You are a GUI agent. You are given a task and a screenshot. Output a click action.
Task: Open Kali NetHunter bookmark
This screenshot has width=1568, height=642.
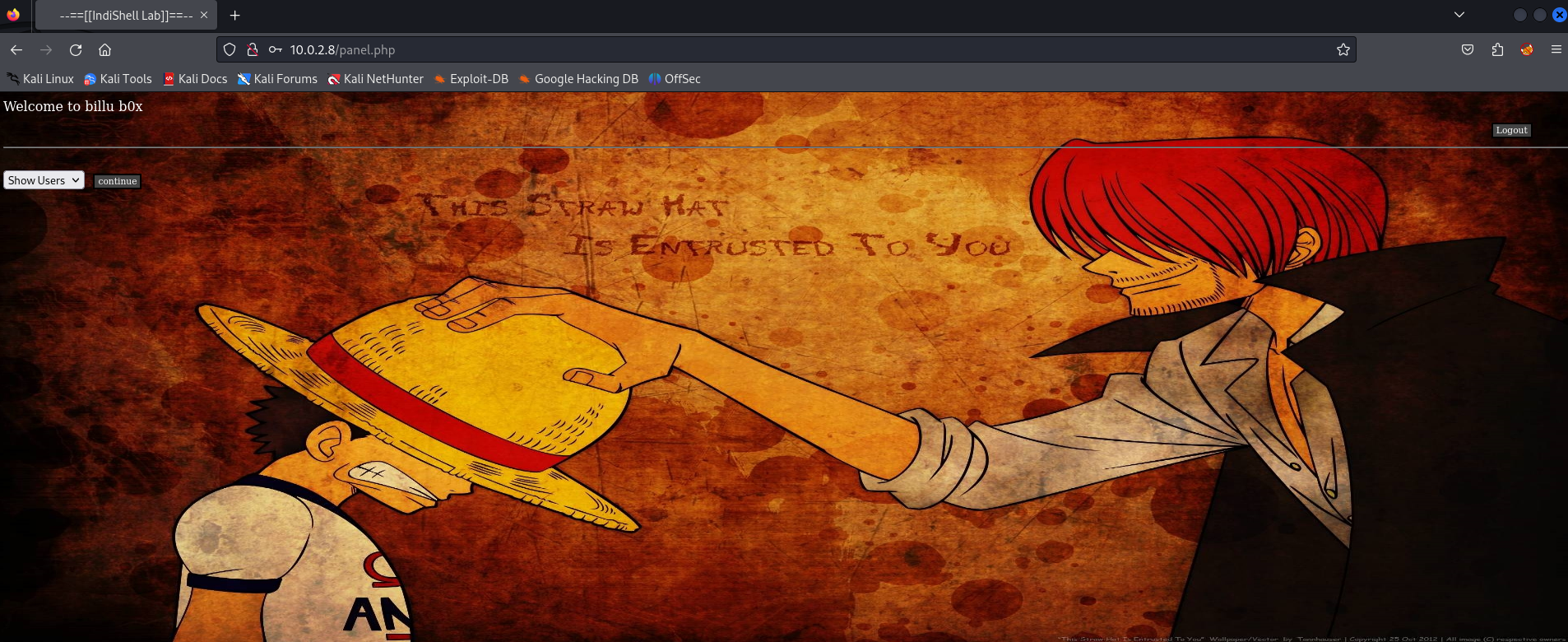point(375,79)
